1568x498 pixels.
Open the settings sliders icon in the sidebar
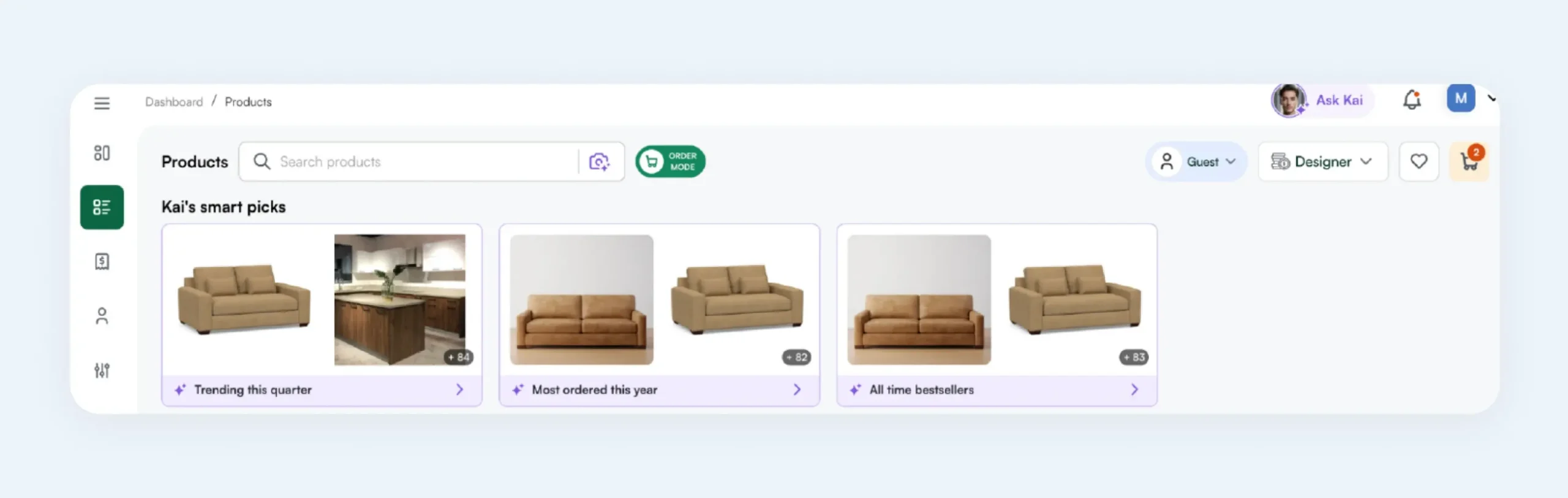[102, 370]
